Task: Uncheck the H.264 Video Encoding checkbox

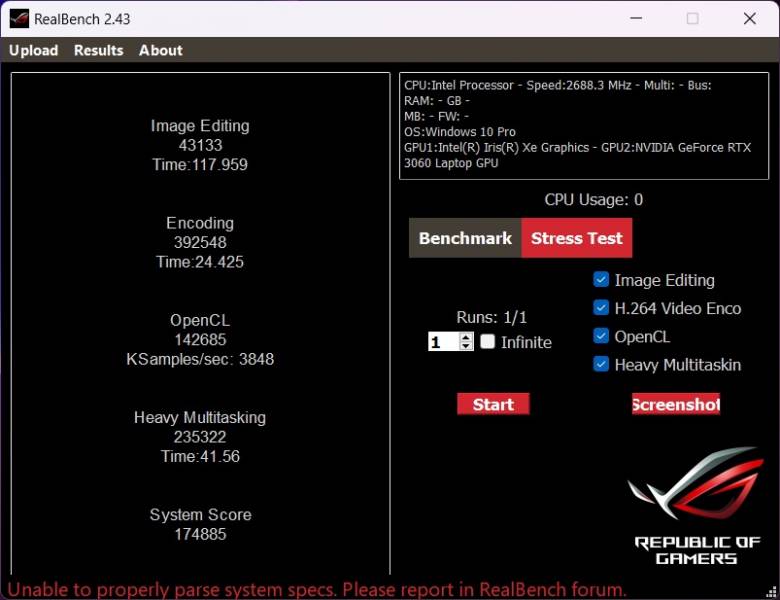Action: (x=601, y=308)
